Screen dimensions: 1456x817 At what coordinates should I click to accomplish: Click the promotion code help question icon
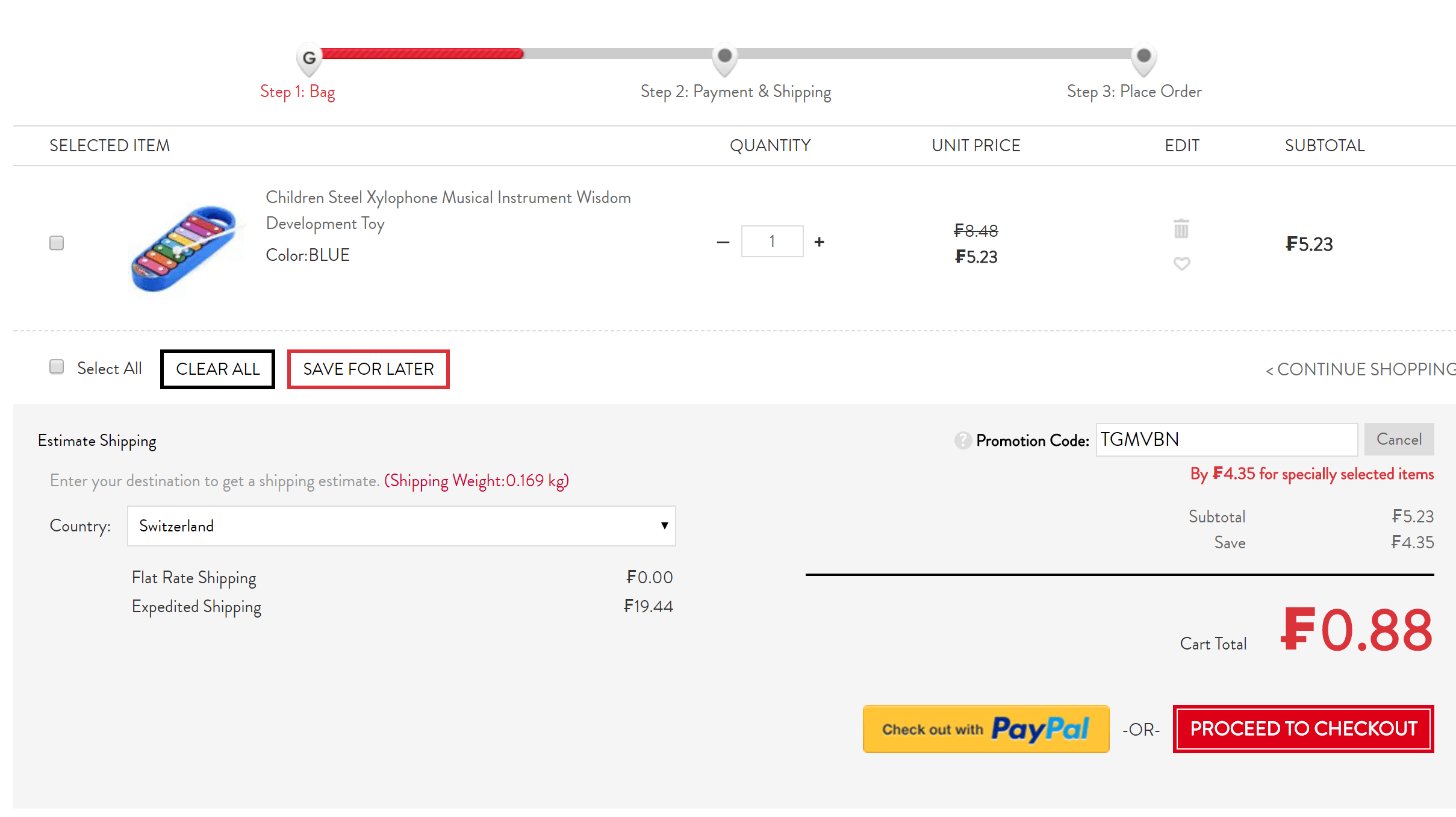962,440
